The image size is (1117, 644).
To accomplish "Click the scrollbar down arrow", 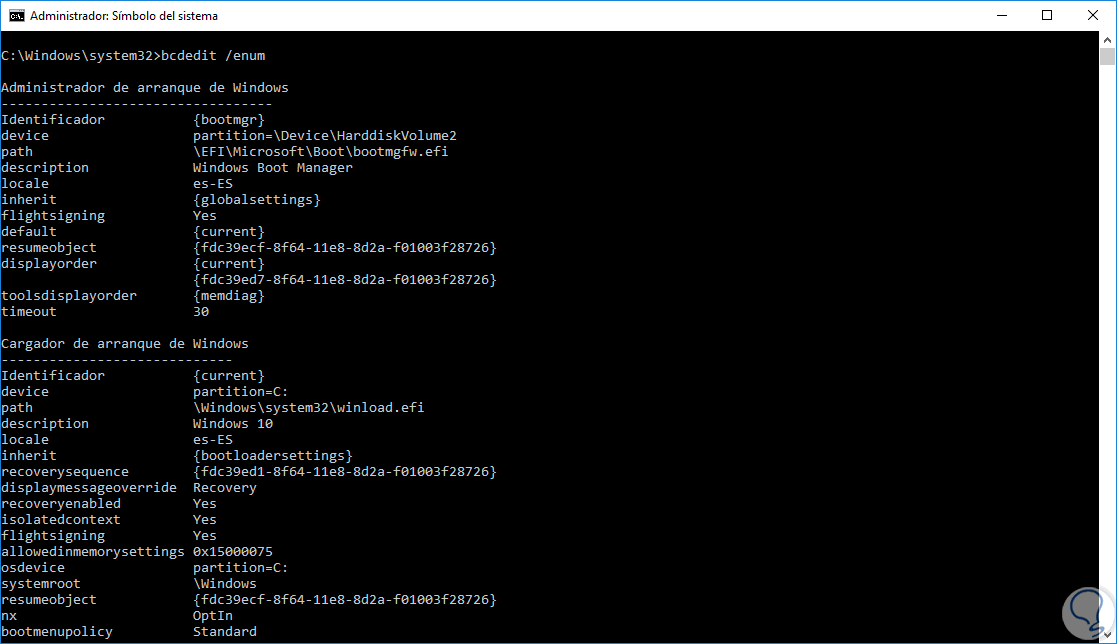I will point(1107,635).
